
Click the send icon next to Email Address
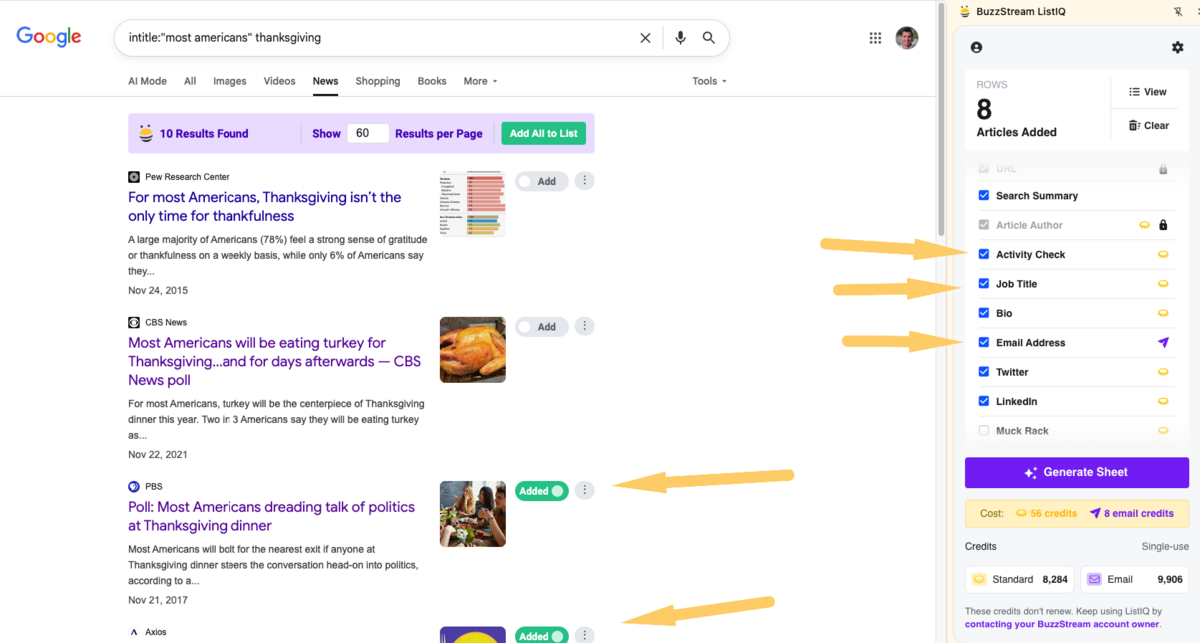point(1162,342)
